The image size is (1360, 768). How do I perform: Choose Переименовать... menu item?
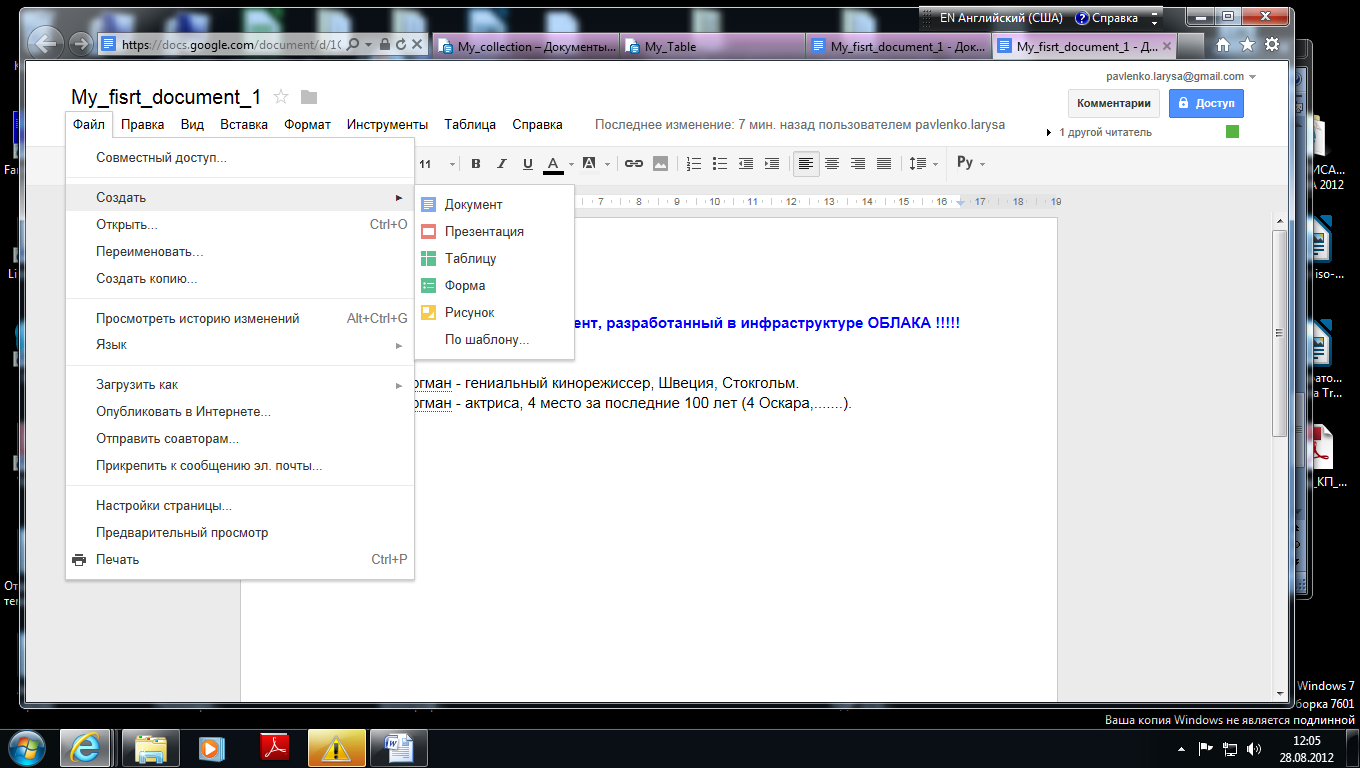[240, 252]
